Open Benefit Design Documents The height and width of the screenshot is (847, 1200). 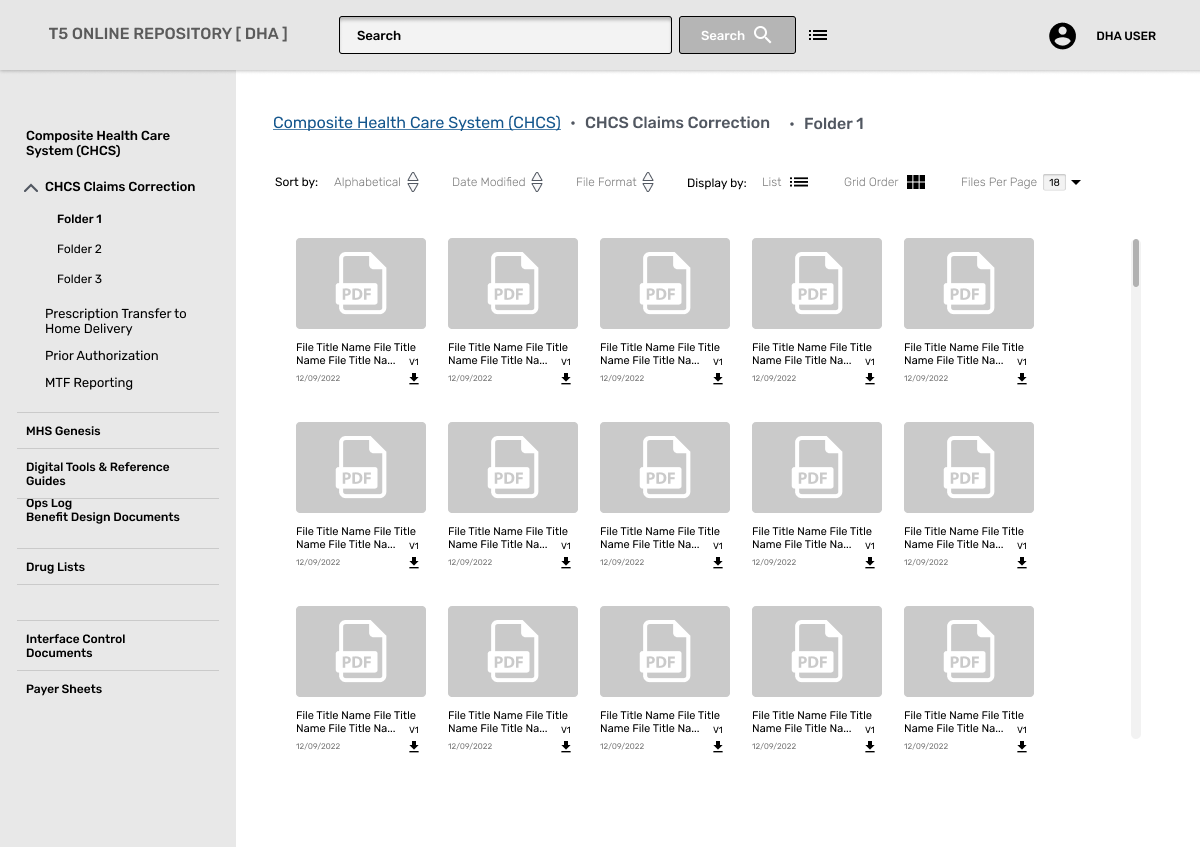tap(103, 517)
